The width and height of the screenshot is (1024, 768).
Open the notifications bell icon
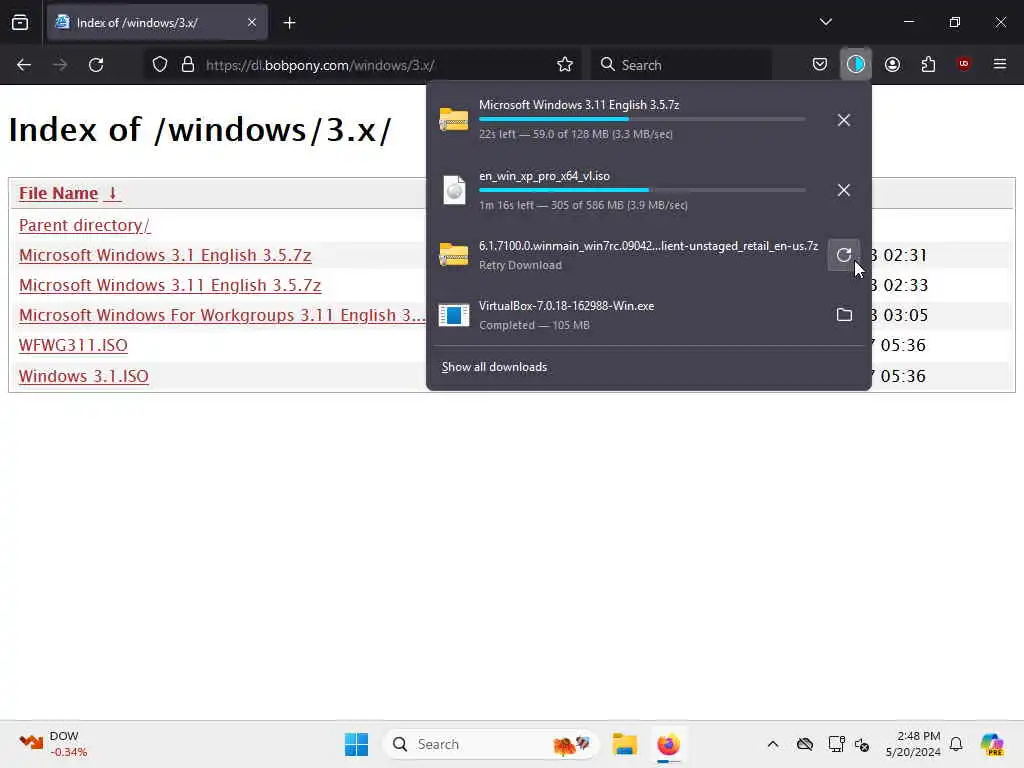956,744
